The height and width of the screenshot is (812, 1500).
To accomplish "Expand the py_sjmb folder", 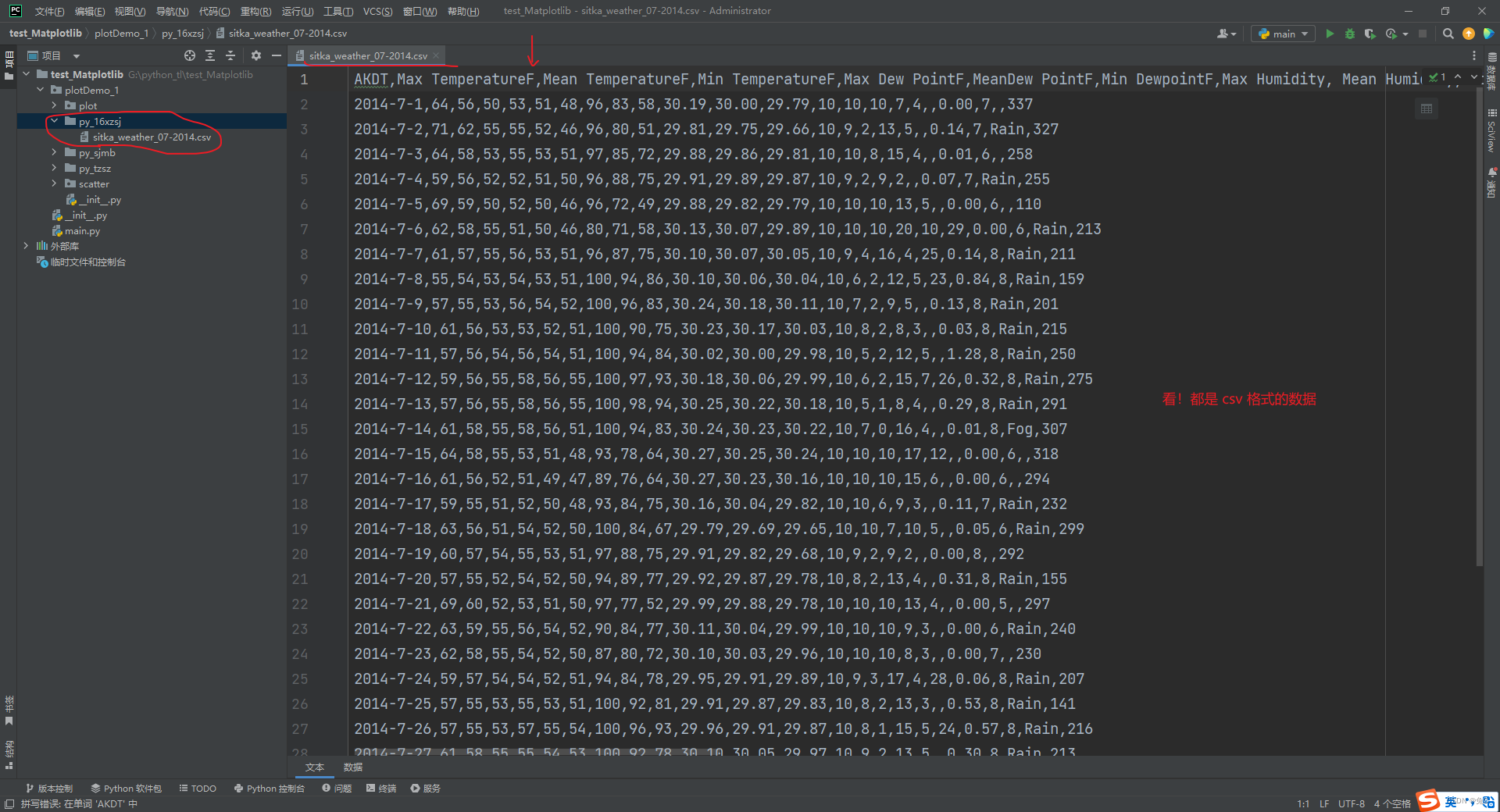I will 54,152.
